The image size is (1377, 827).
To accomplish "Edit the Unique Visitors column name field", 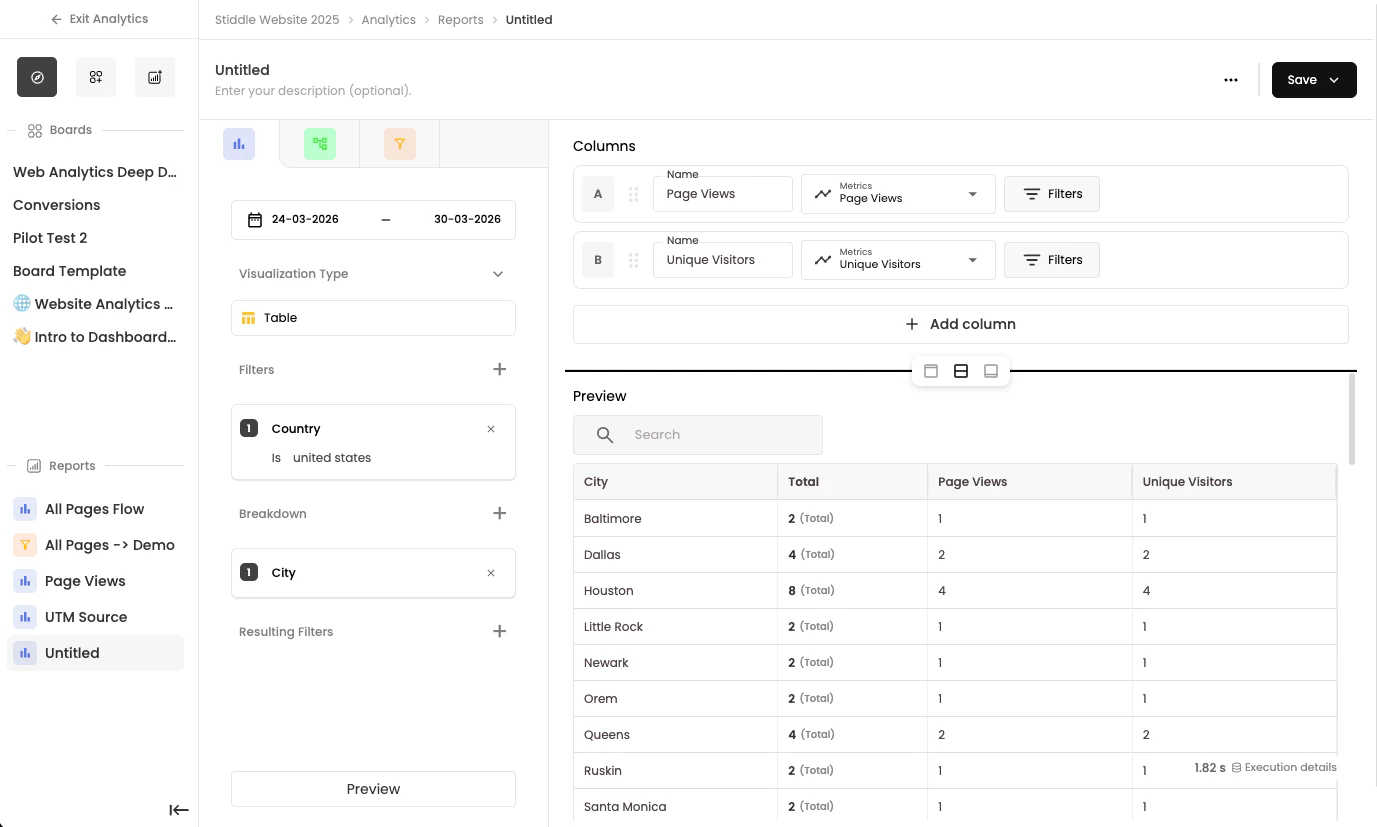I will [x=723, y=260].
